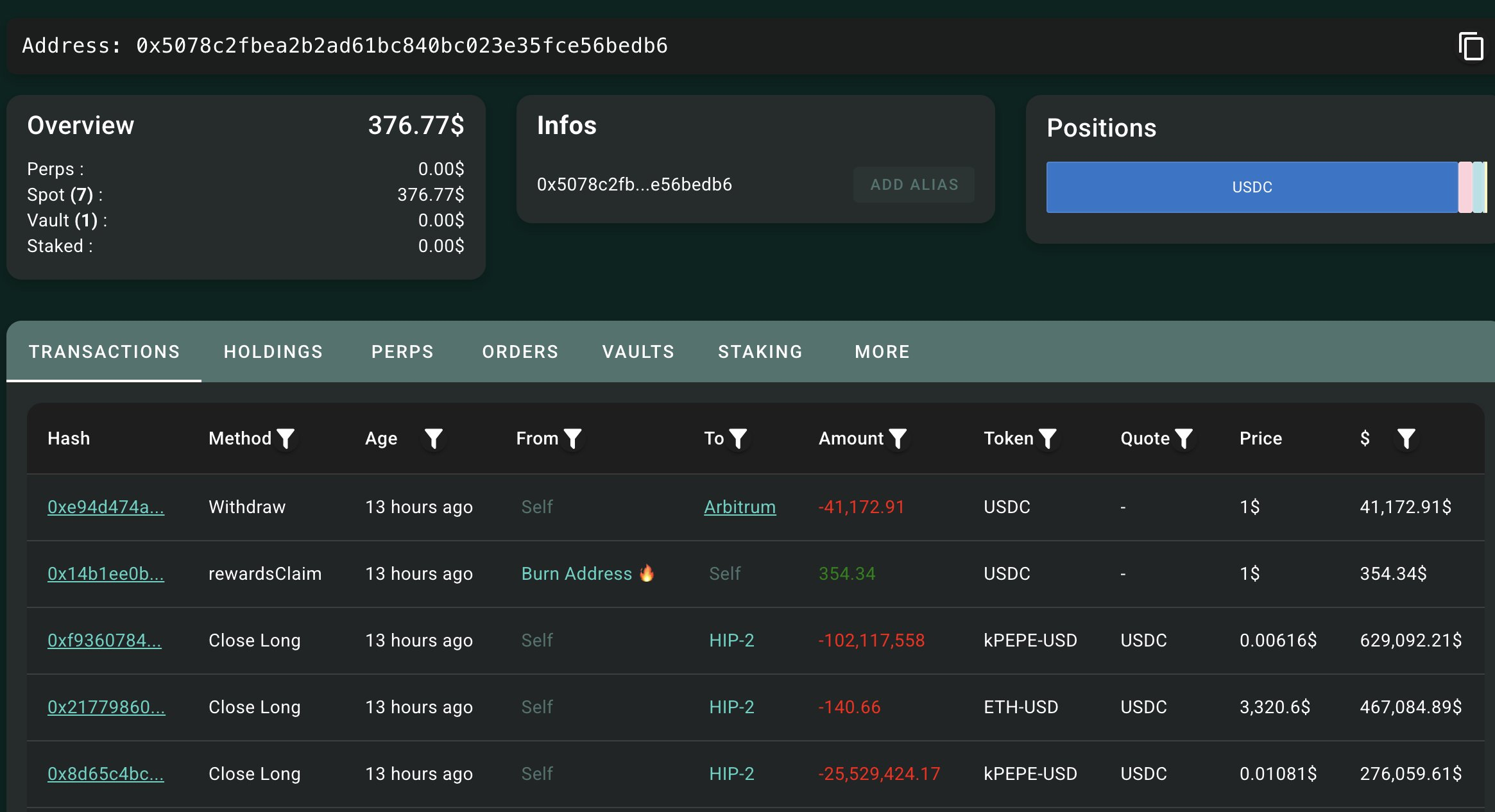Open the Method column filter
The width and height of the screenshot is (1495, 812).
286,439
